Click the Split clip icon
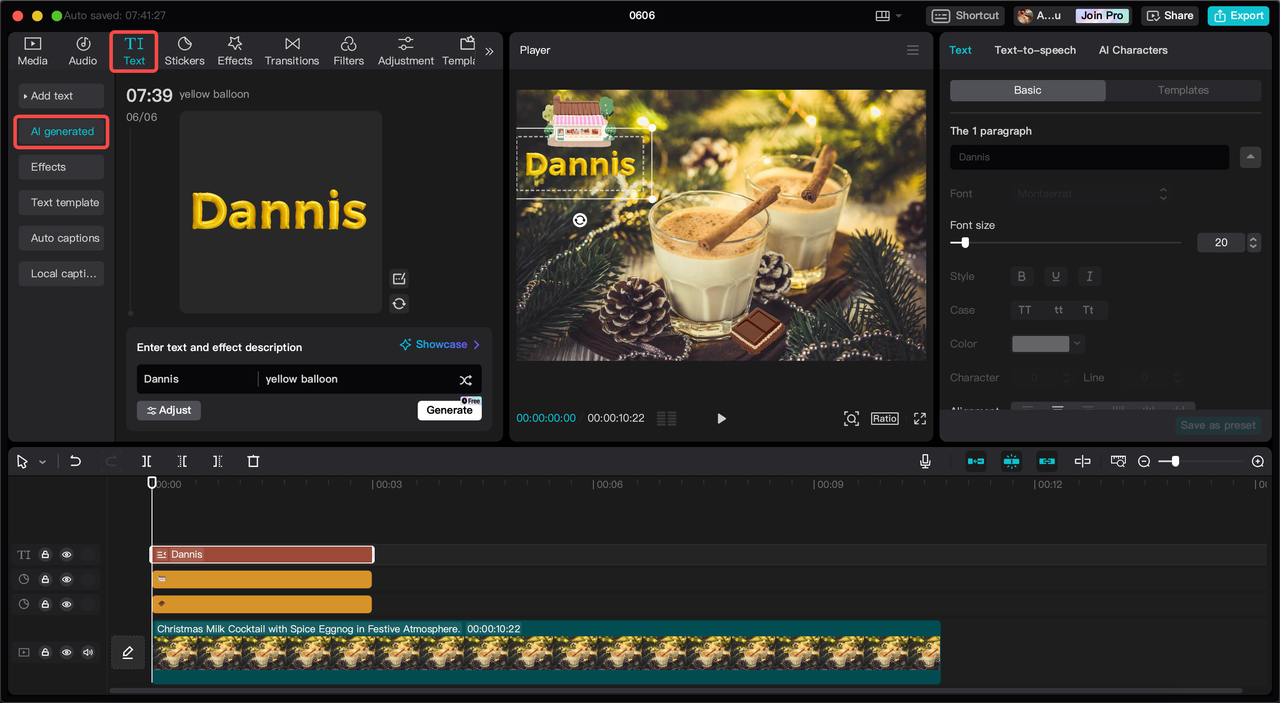1280x703 pixels. click(x=147, y=461)
